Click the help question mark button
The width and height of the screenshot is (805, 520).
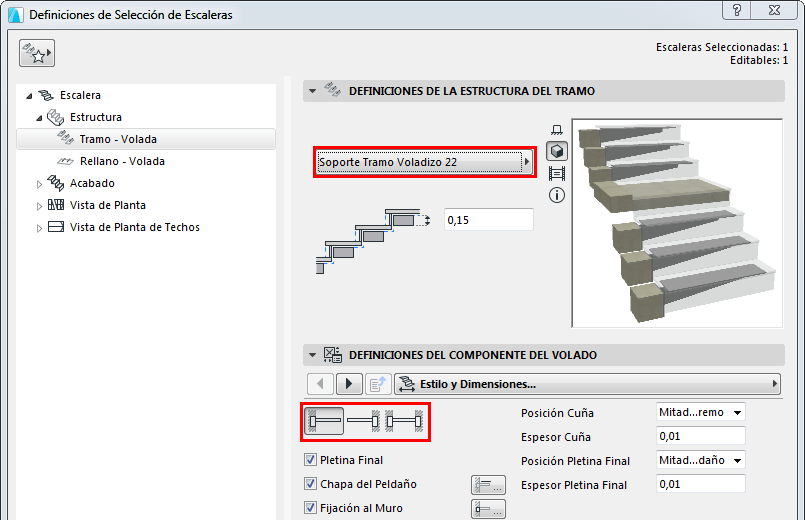pos(737,10)
